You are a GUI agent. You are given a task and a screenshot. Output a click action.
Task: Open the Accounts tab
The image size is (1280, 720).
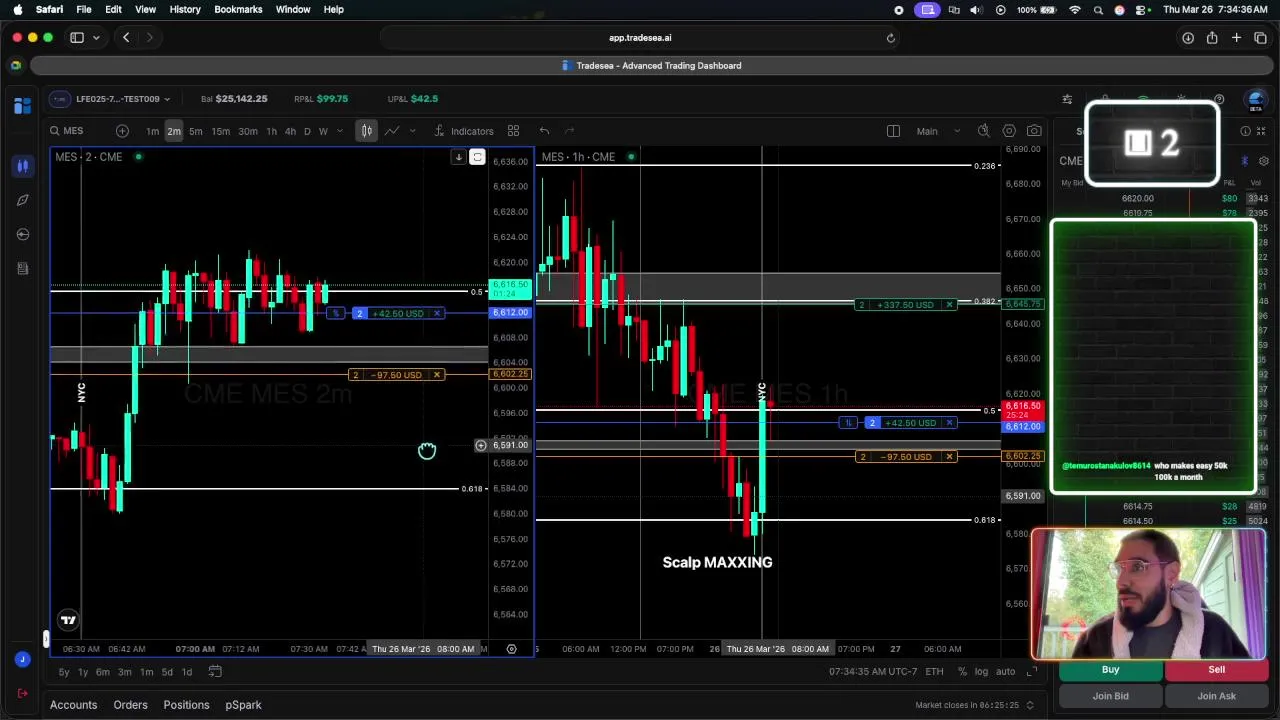click(x=74, y=705)
